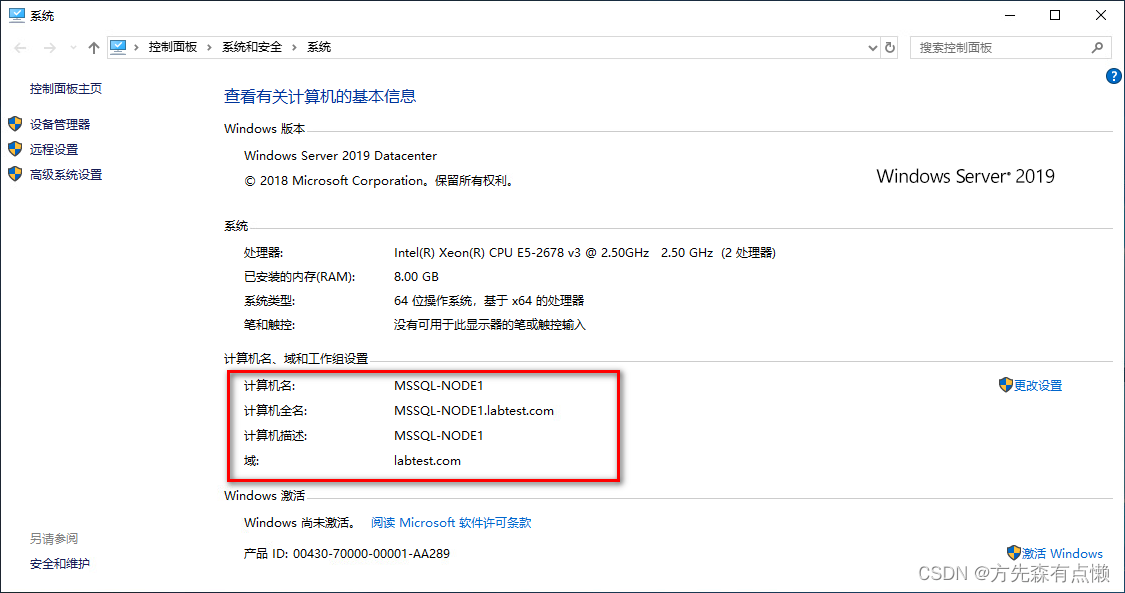1125x593 pixels.
Task: Click 激活 Windows link
Action: click(1062, 554)
